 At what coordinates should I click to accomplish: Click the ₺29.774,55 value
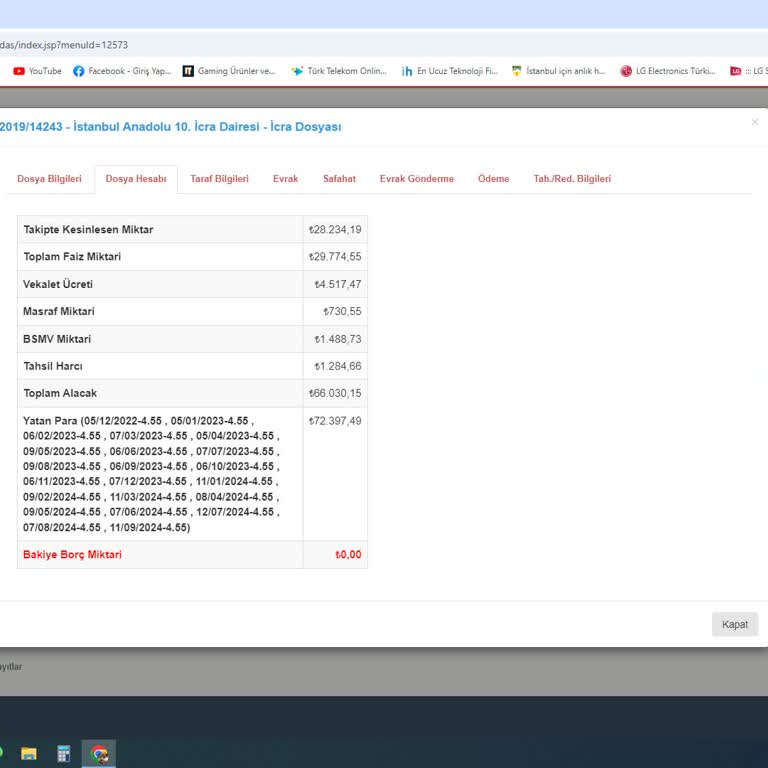(335, 257)
